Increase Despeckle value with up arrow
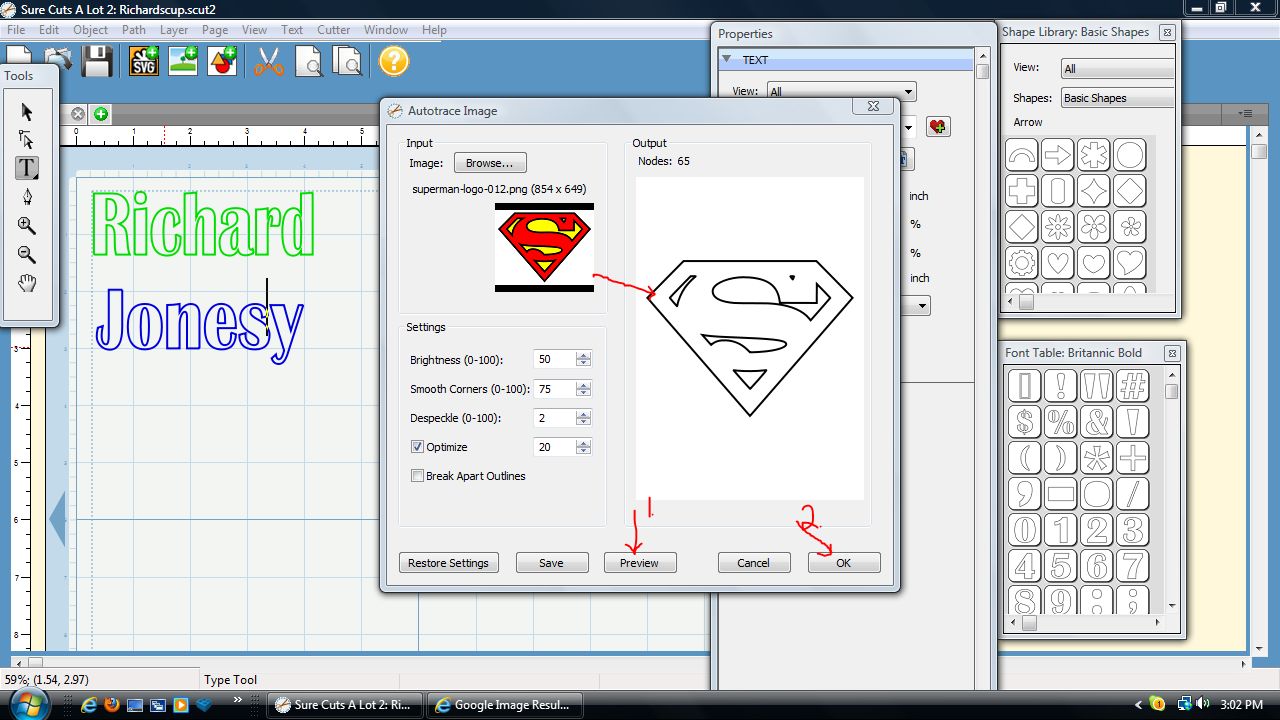Viewport: 1280px width, 720px height. (584, 413)
